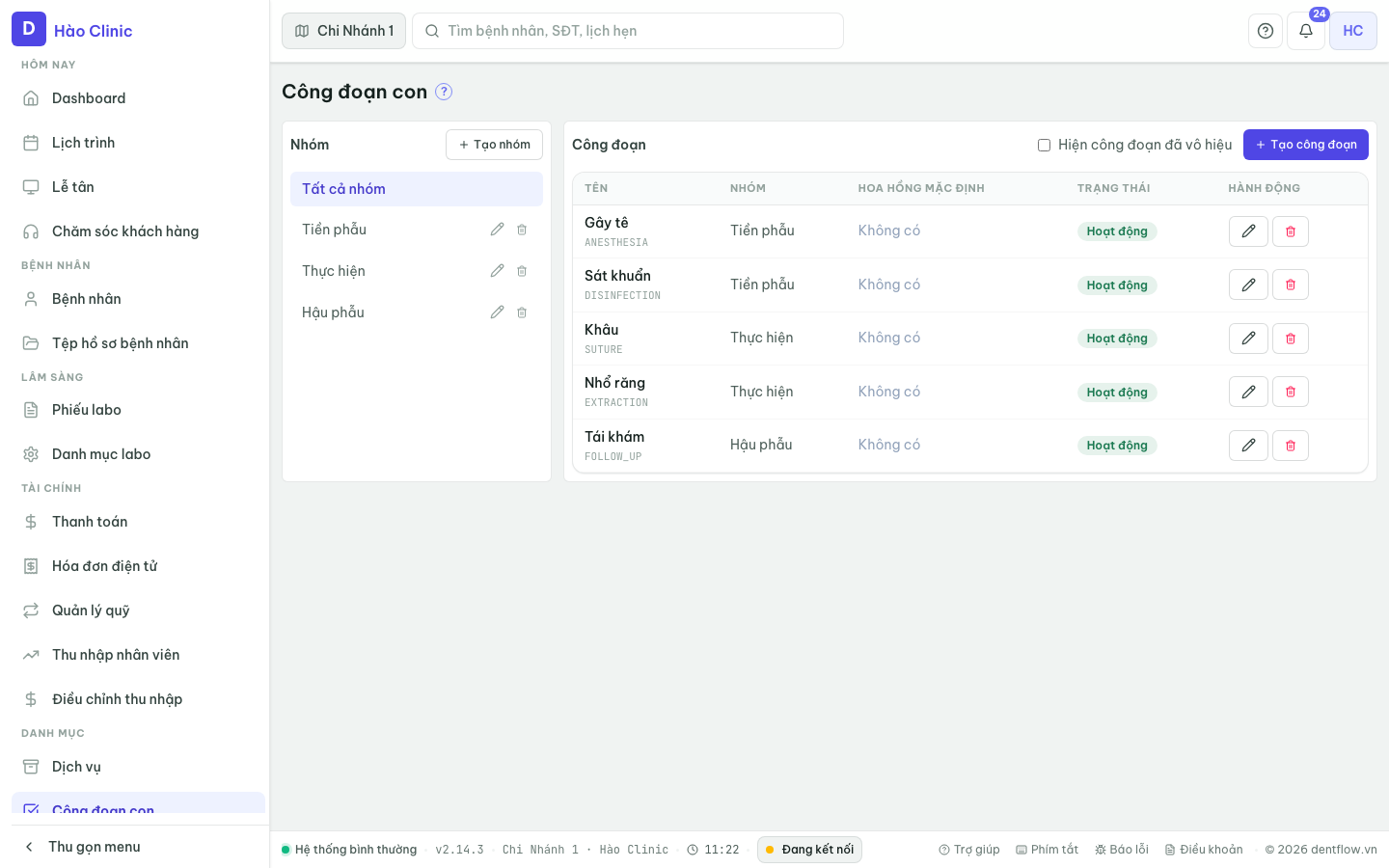This screenshot has height=868, width=1389.
Task: Open Phiếu labo page
Action: (x=138, y=410)
